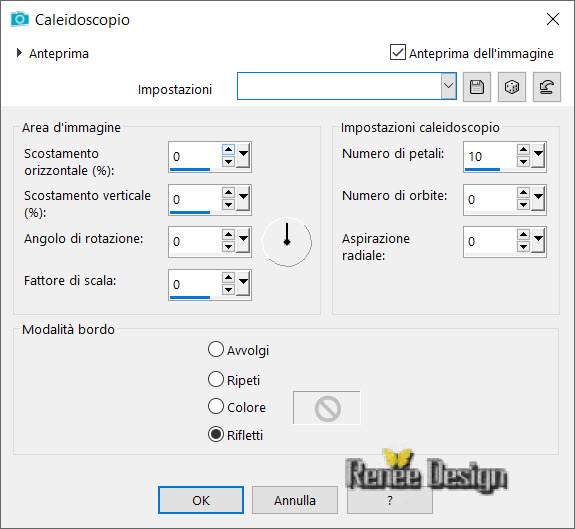Select the Avvolgi radio button
Image resolution: width=575 pixels, height=529 pixels.
pyautogui.click(x=216, y=349)
